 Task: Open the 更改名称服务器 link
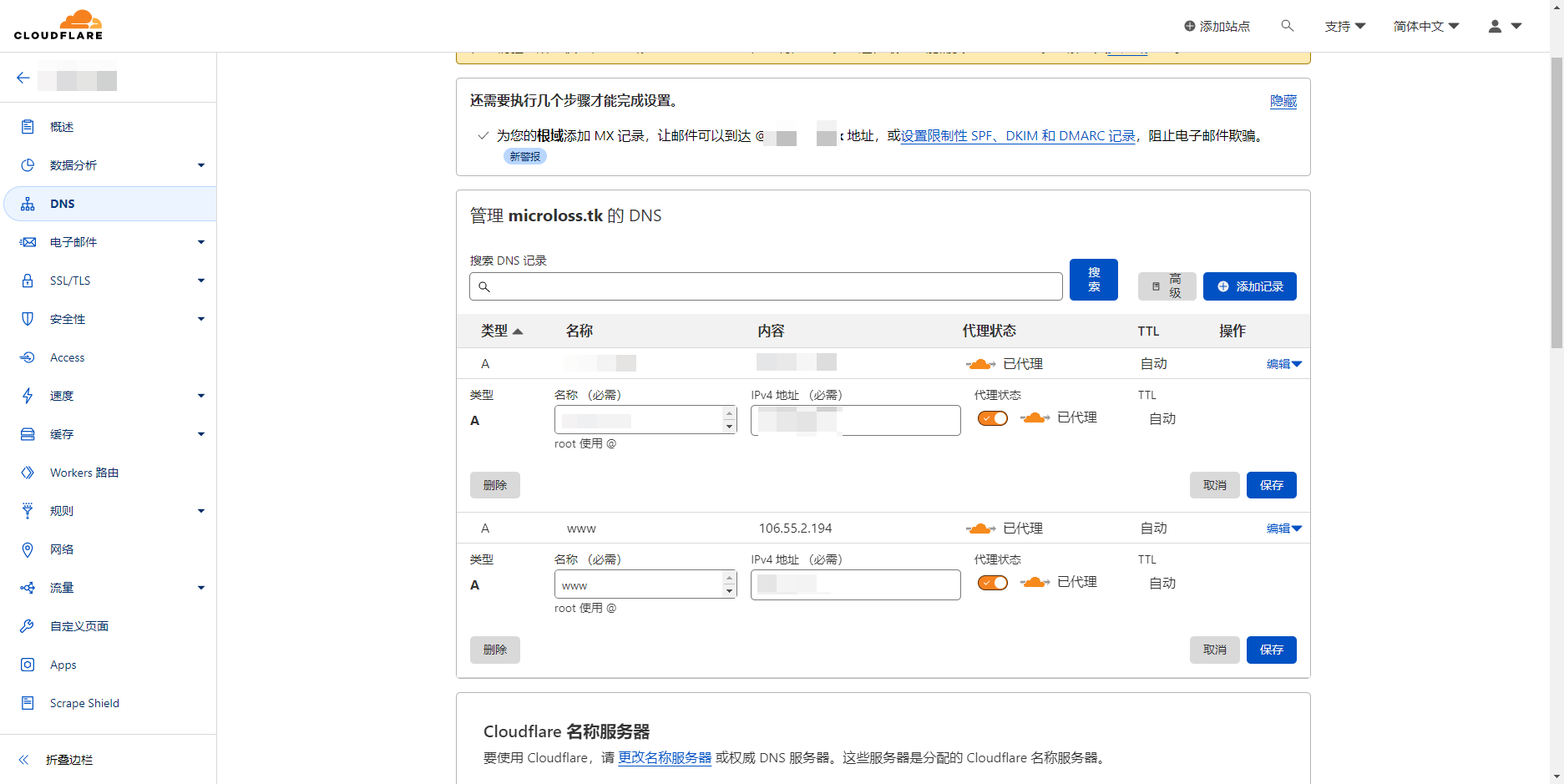pyautogui.click(x=665, y=758)
